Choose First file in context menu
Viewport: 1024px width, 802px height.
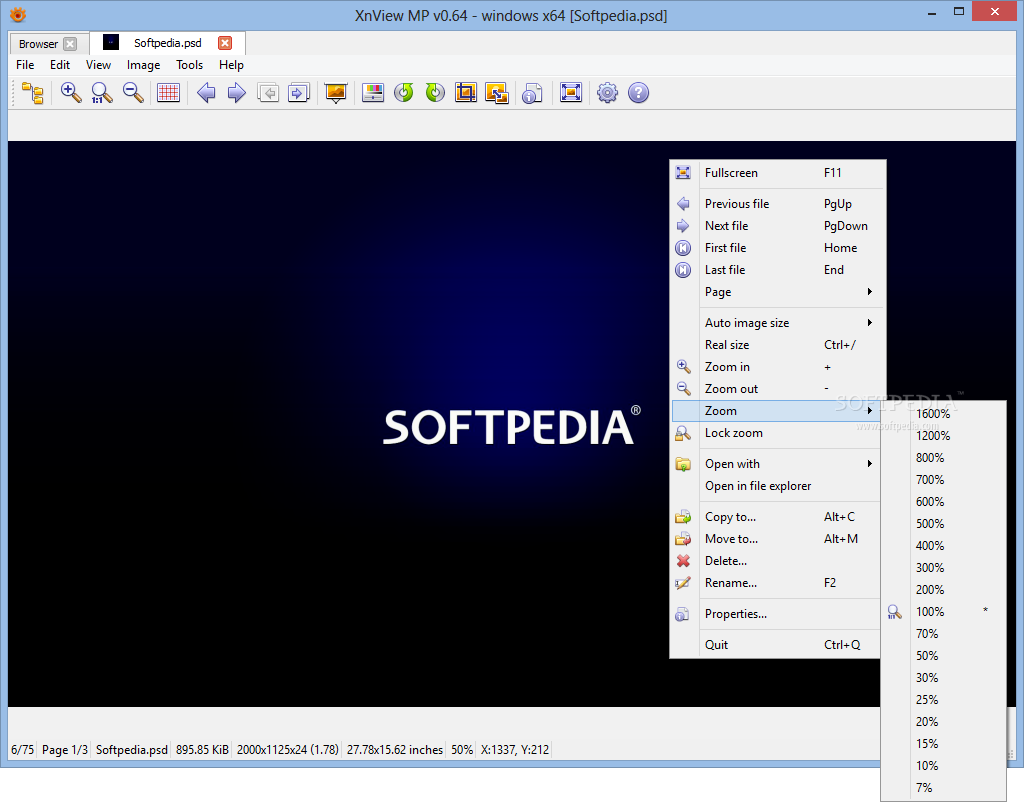point(778,248)
